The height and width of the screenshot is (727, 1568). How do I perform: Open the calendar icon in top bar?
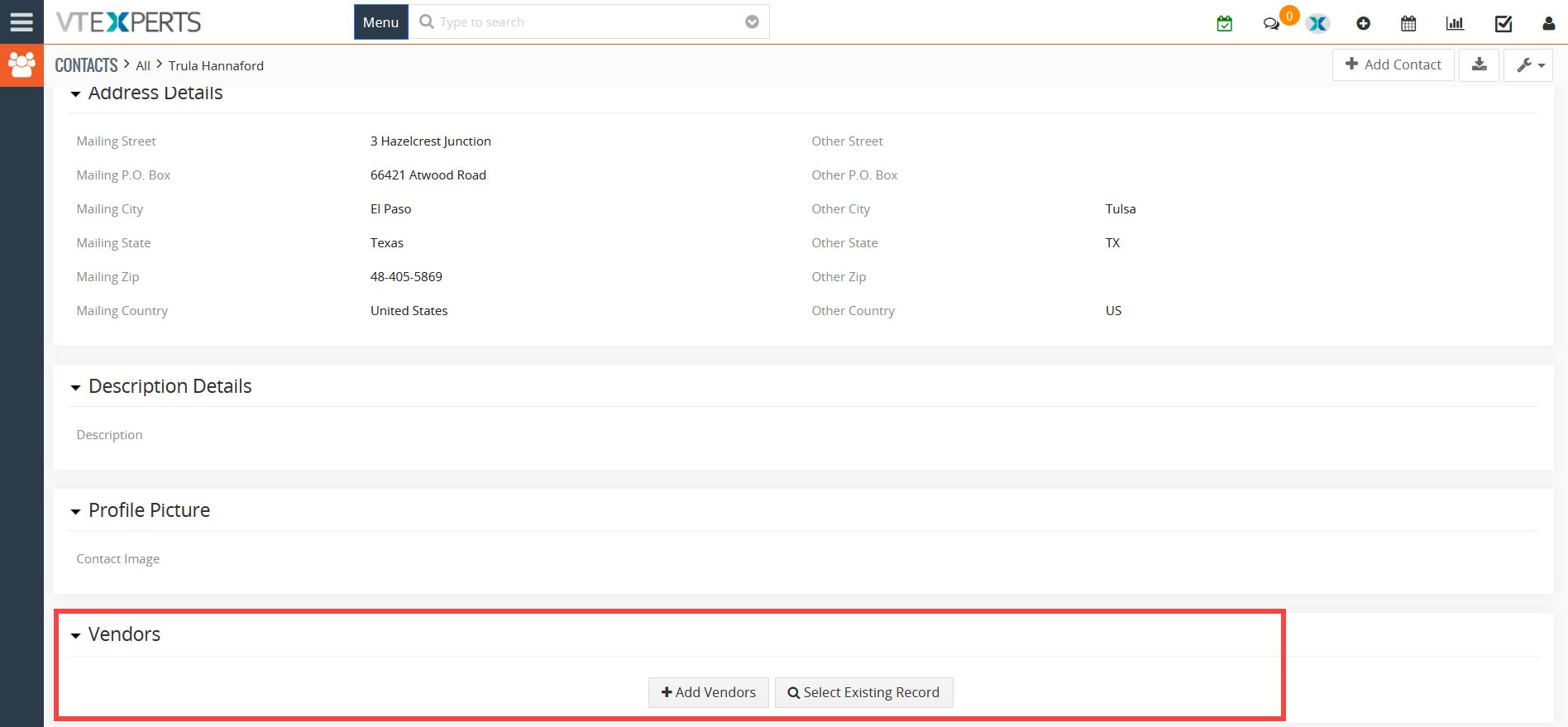click(x=1408, y=23)
